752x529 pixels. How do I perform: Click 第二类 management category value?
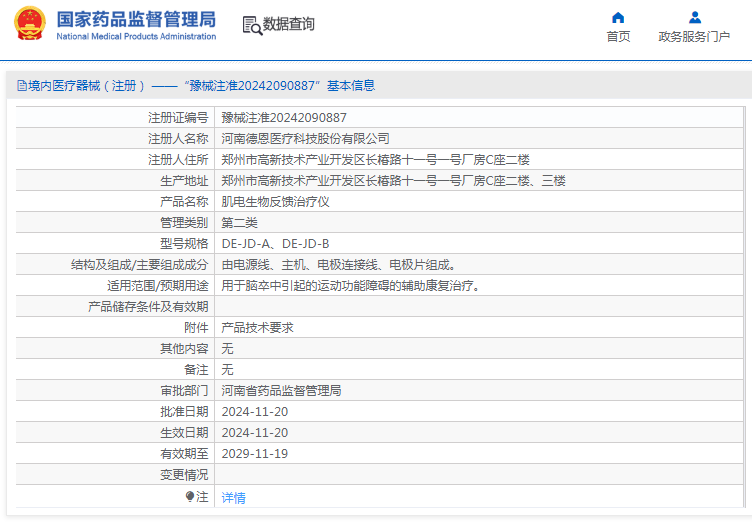(x=239, y=223)
